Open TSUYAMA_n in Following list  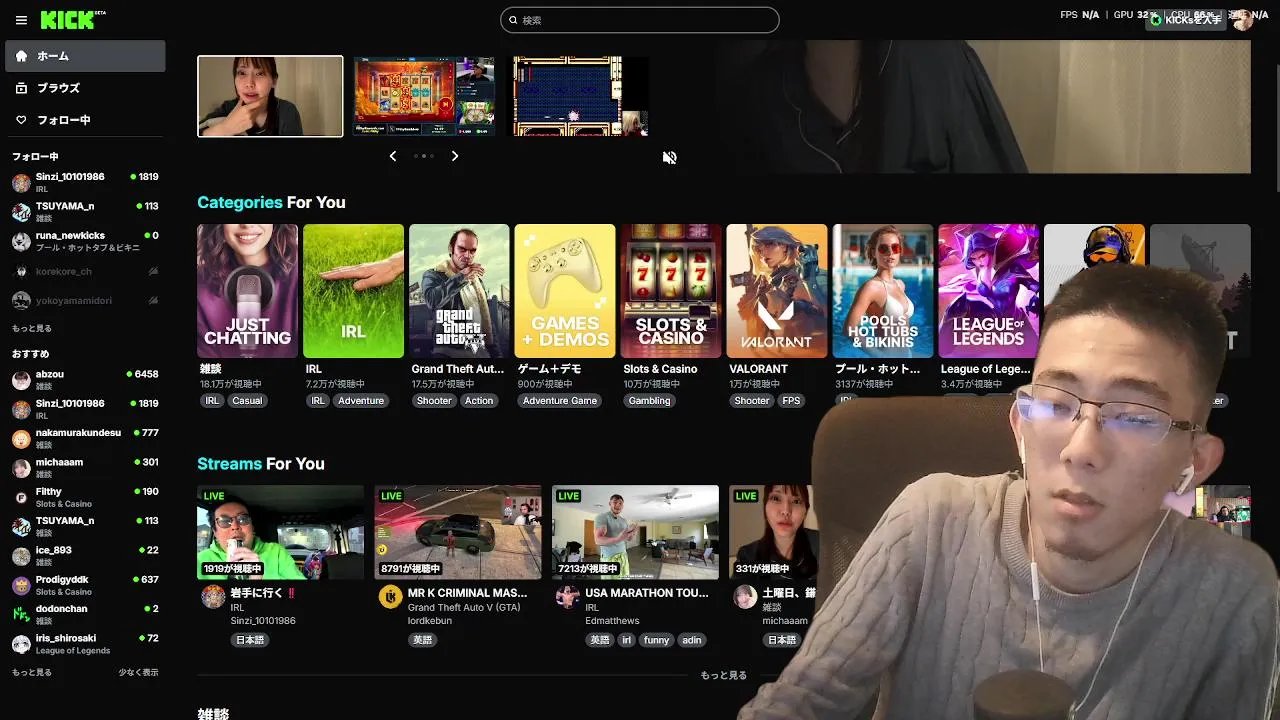coord(85,212)
